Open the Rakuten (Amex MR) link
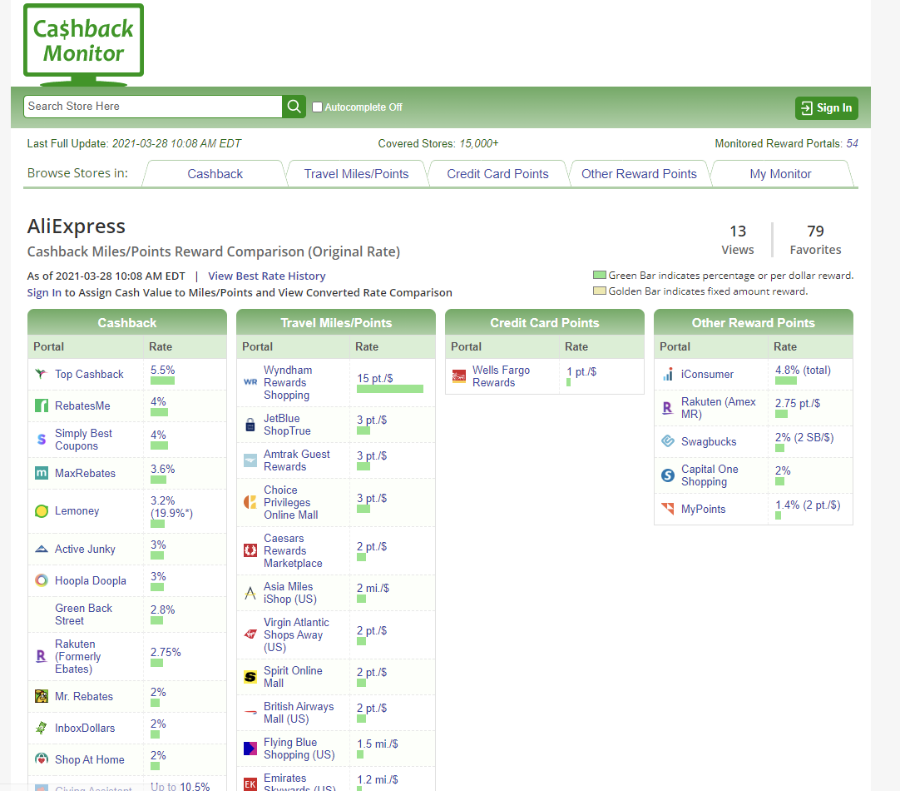900x791 pixels. tap(718, 408)
